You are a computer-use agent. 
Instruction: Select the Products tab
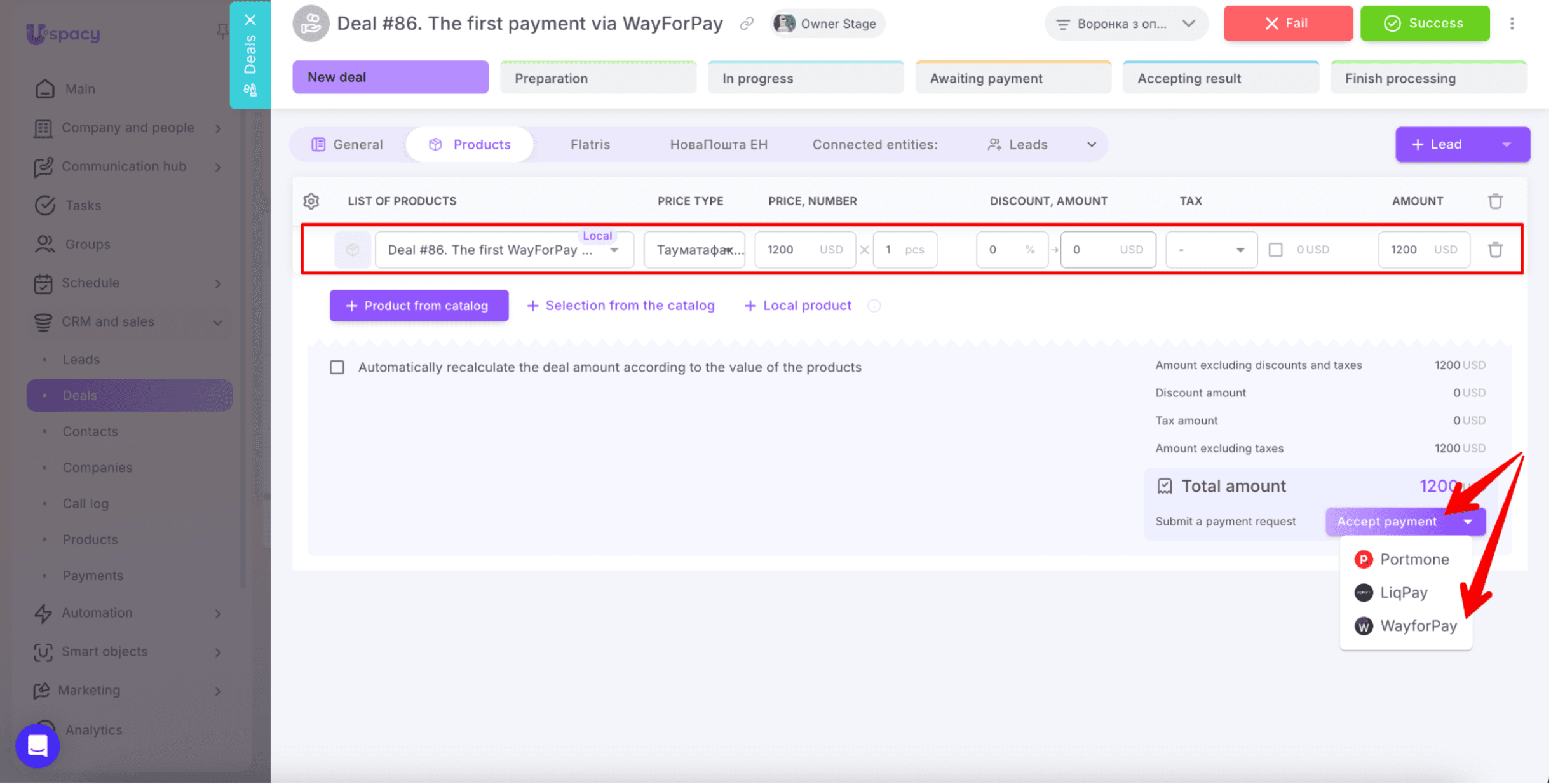pyautogui.click(x=470, y=145)
